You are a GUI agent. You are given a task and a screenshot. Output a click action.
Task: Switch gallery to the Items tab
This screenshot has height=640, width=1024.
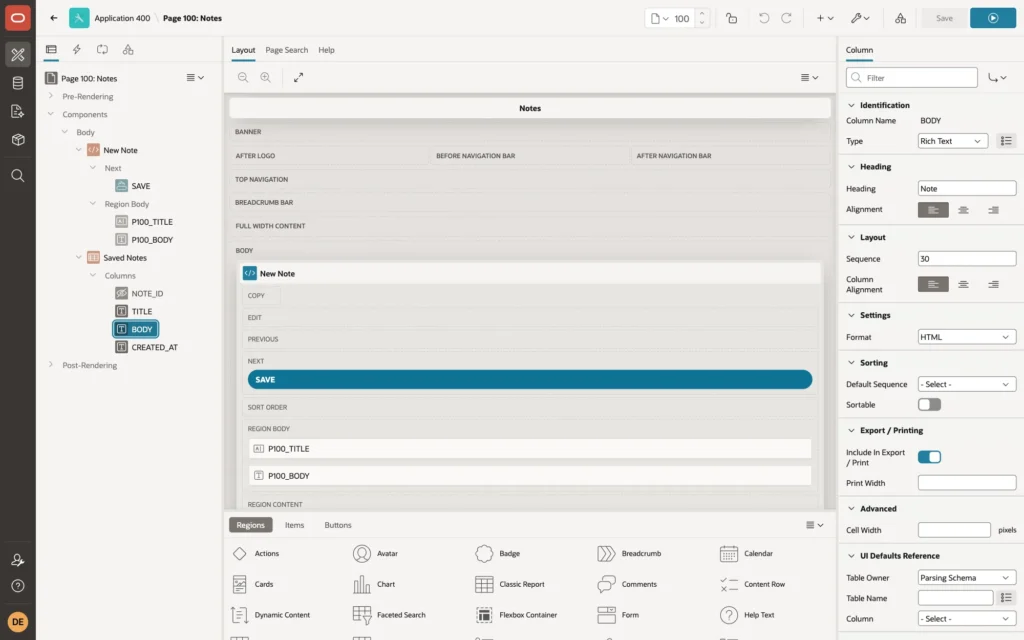pos(294,525)
